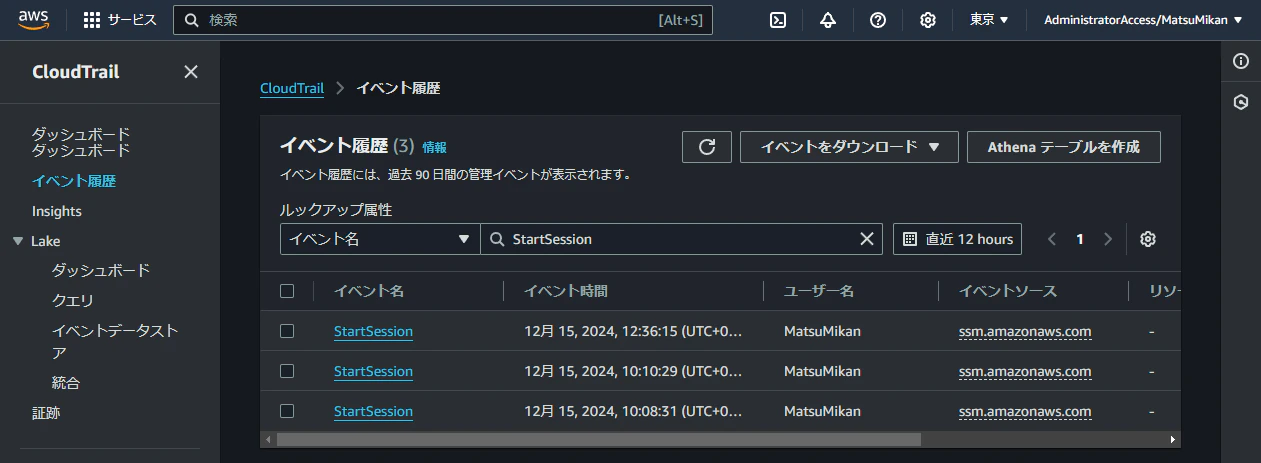Click ssm.amazonaws.com in the 10:10:29 row
This screenshot has width=1261, height=463.
[1025, 371]
